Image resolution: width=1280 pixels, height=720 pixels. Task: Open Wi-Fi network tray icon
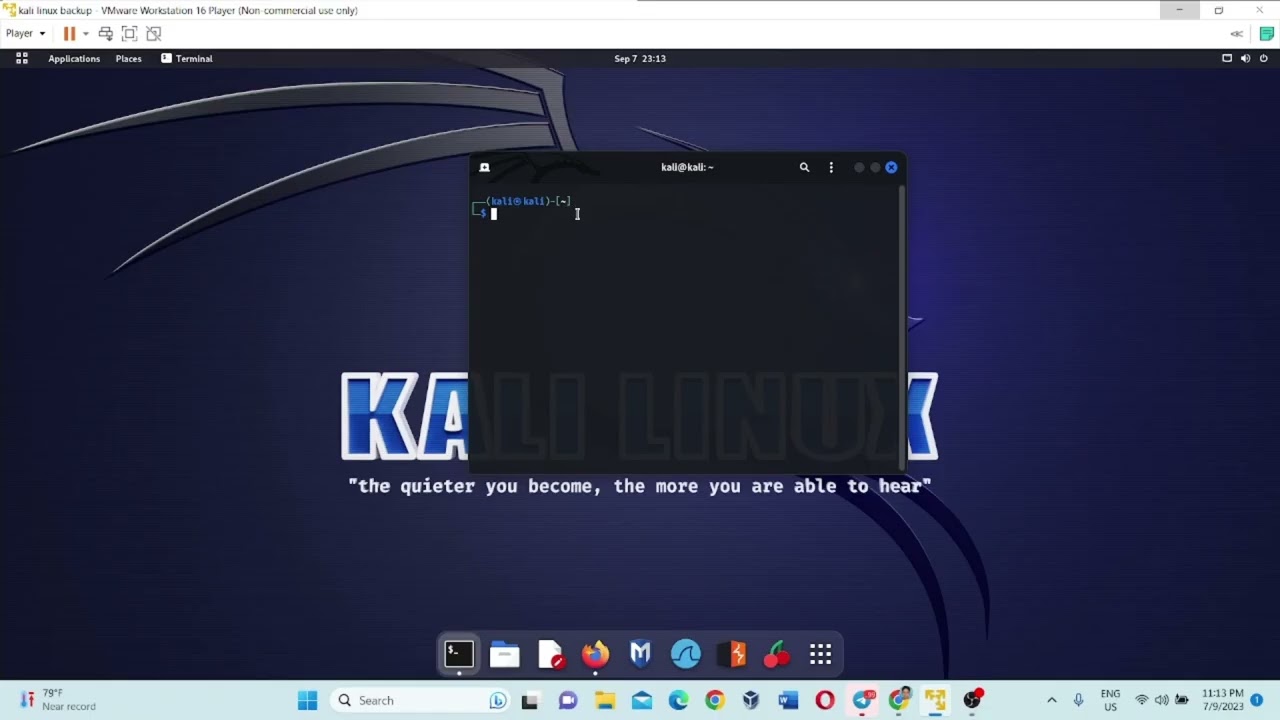pos(1142,700)
